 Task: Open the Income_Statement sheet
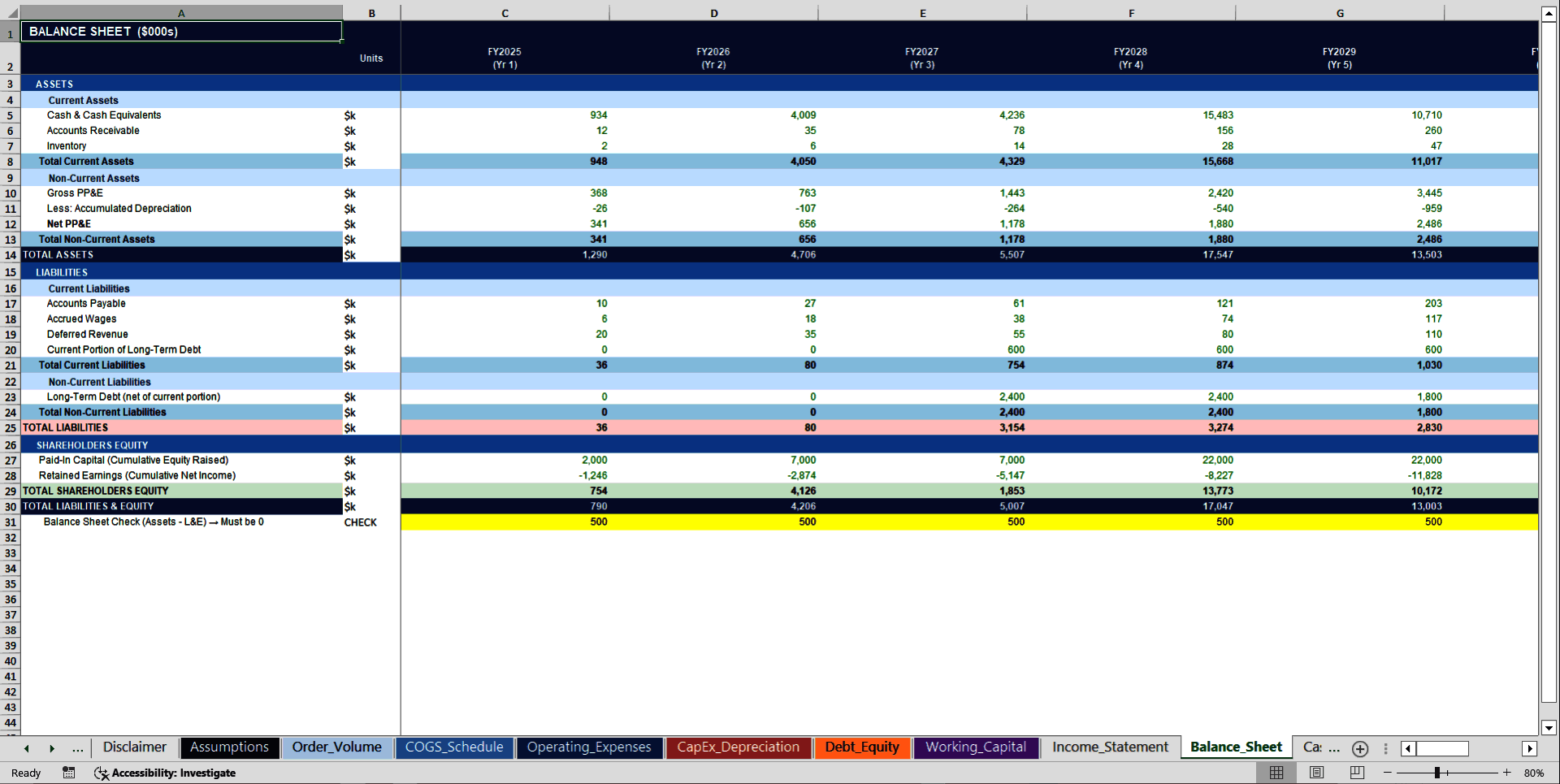(x=1109, y=747)
